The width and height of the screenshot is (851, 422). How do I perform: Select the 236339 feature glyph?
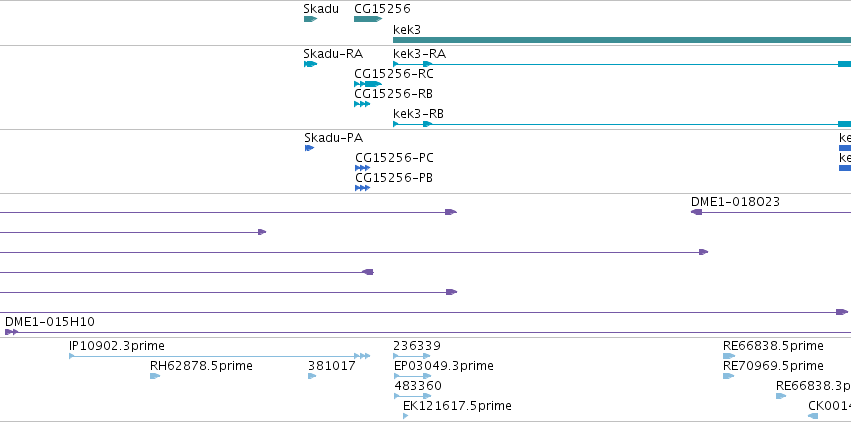point(412,356)
